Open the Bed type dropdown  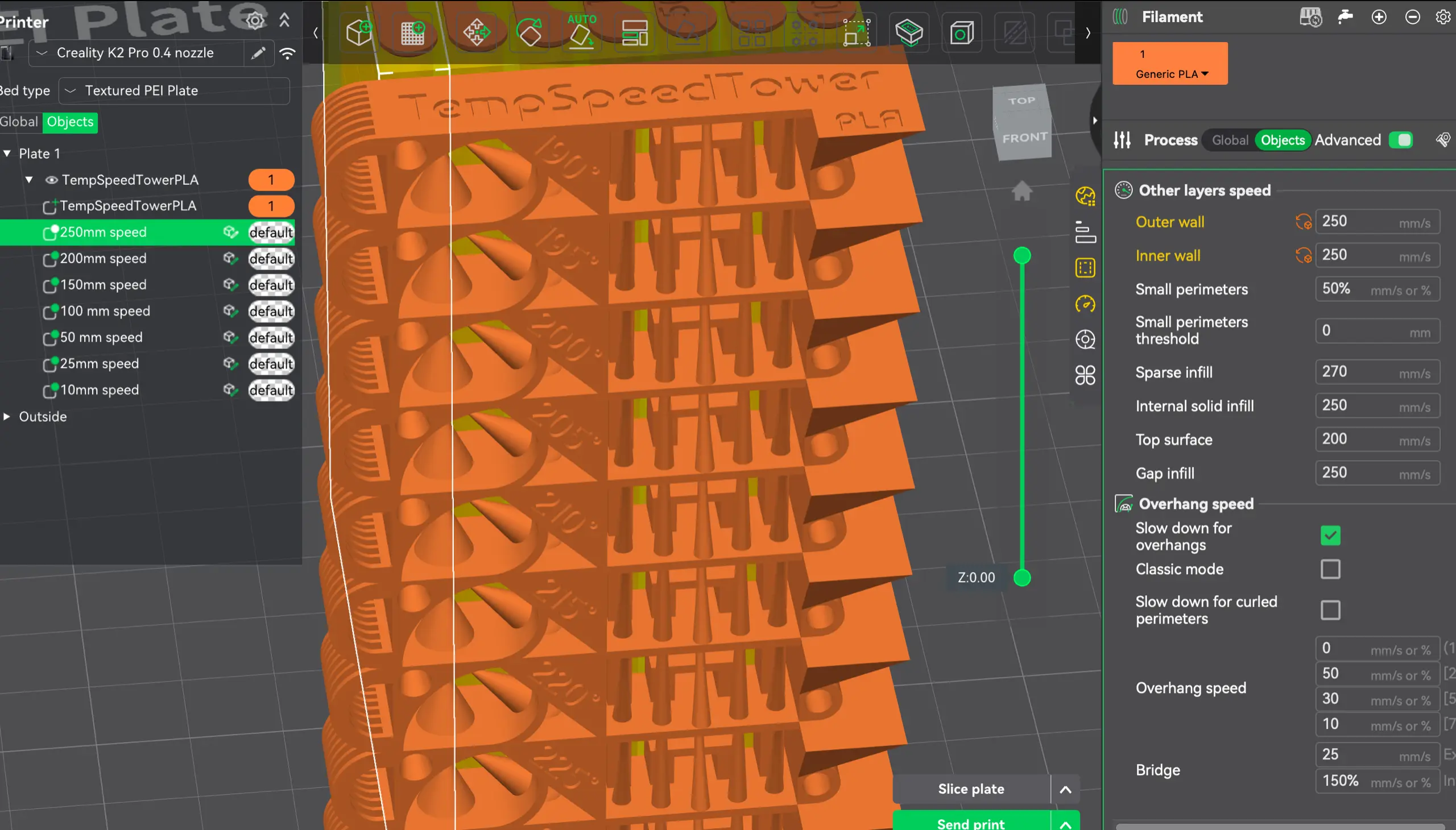tap(174, 90)
